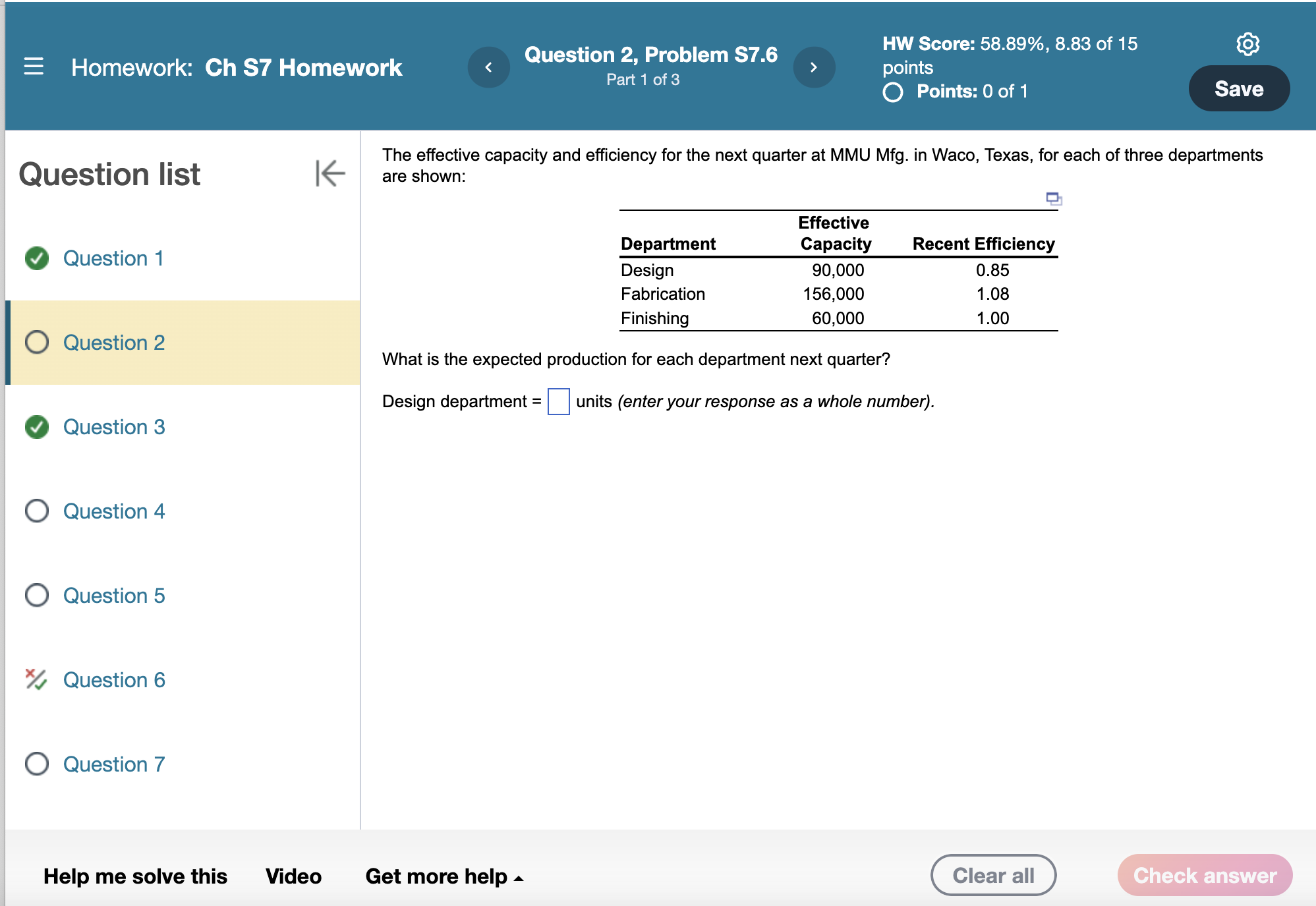This screenshot has height=906, width=1316.
Task: Select the Question 4 radio circle
Action: 38,511
